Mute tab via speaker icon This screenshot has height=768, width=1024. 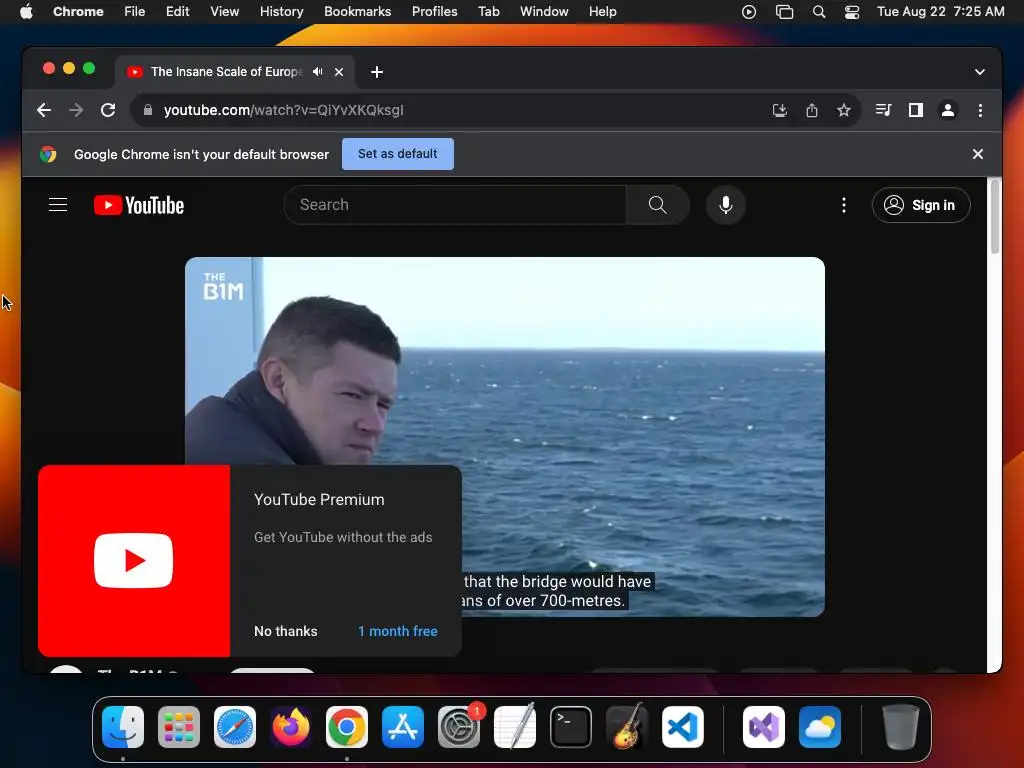point(317,72)
